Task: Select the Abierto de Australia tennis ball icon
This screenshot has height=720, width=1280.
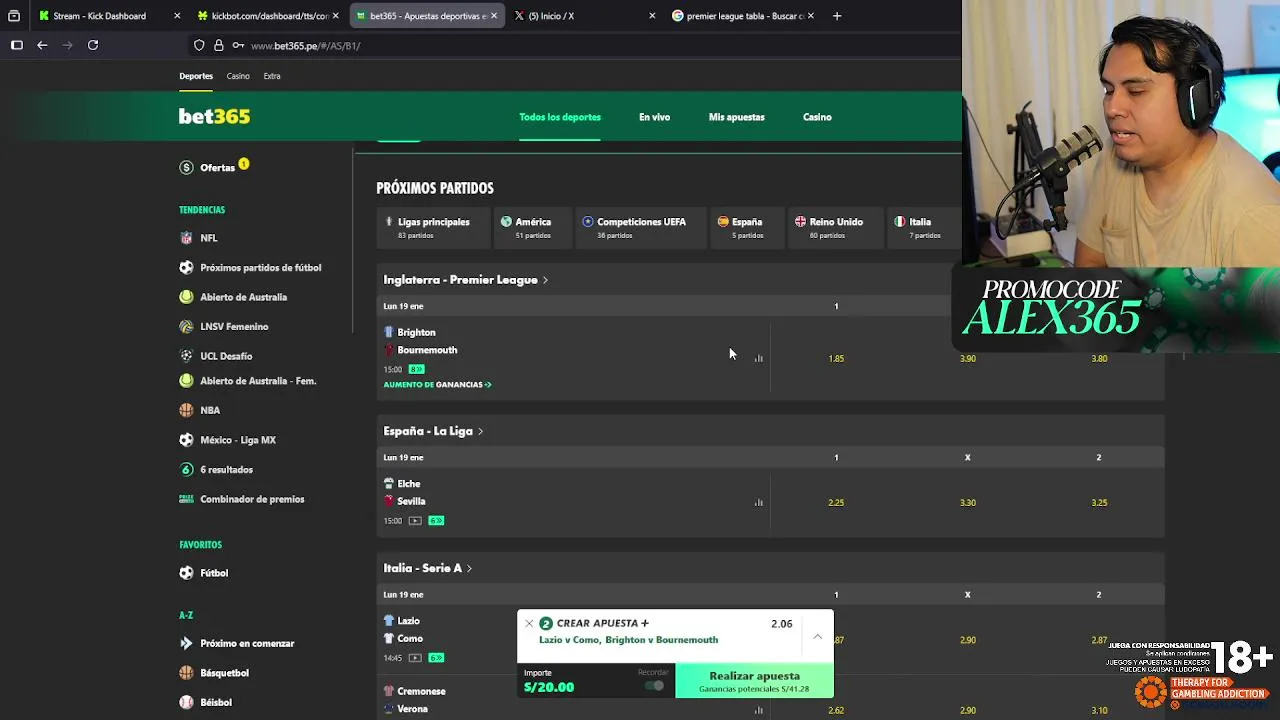Action: tap(186, 297)
